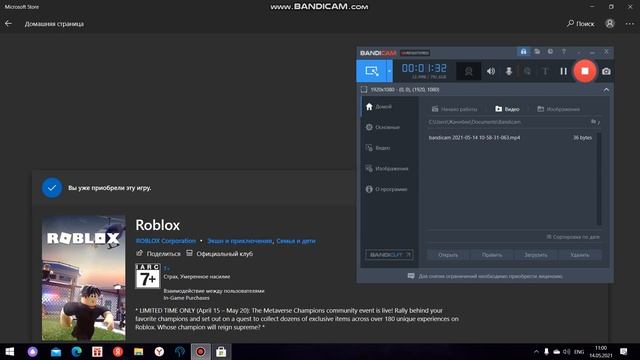Screen dimensions: 640x360
Task: Toggle mouse cursor effects icon in Bandicam
Action: (x=527, y=71)
